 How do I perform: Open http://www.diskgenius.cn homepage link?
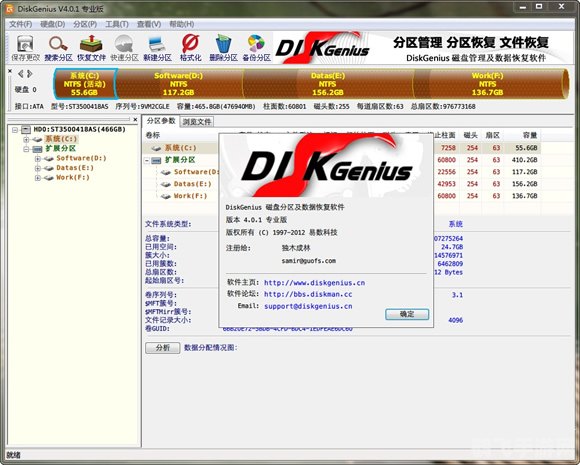tap(314, 283)
